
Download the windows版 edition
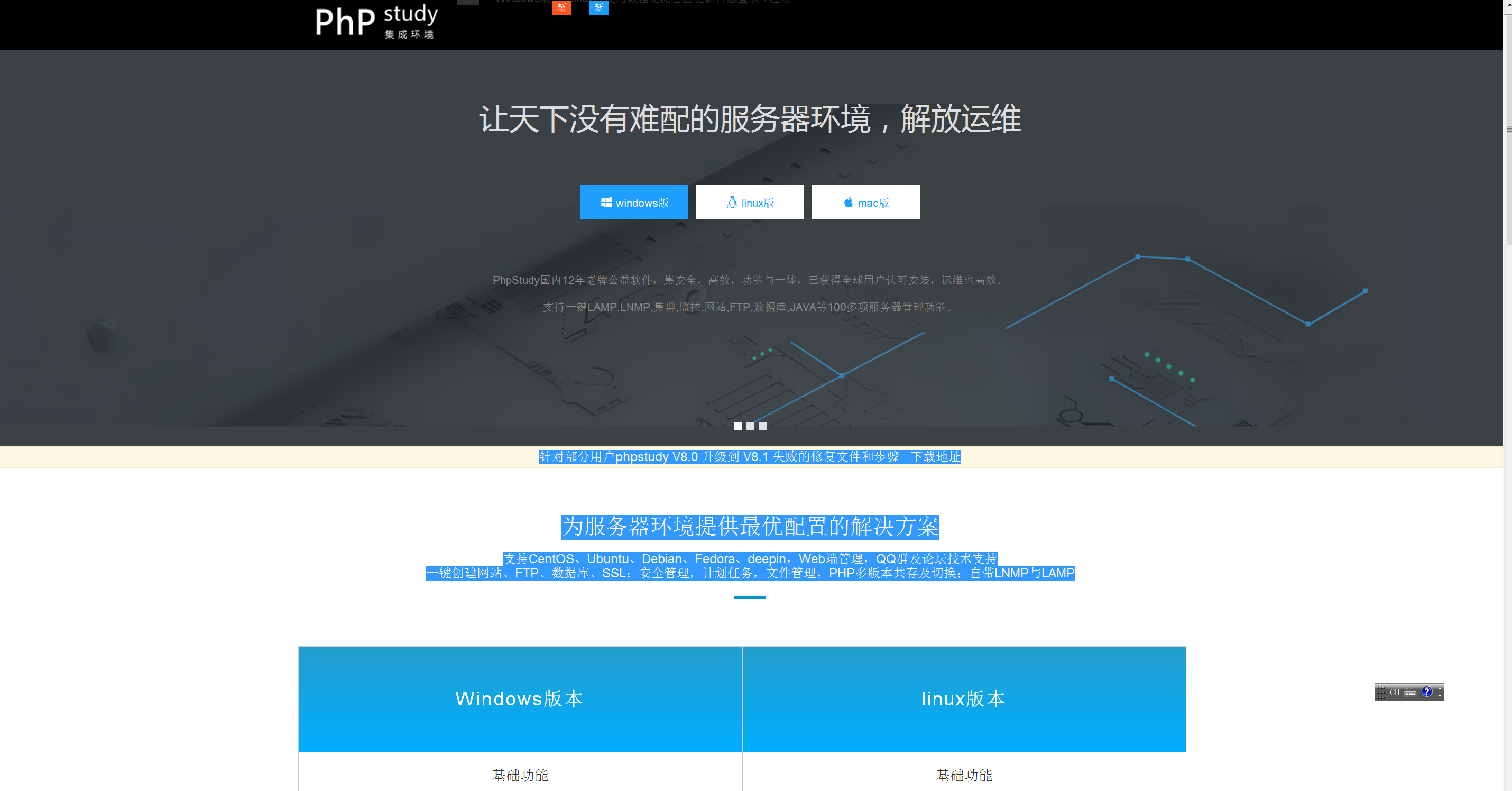(634, 202)
